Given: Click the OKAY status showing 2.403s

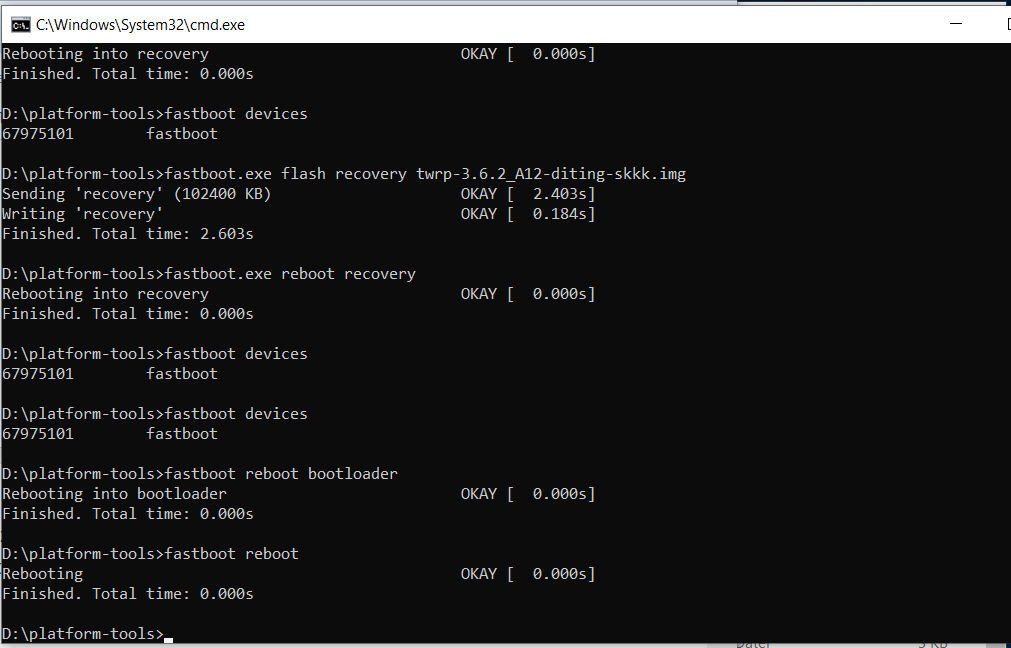Looking at the screenshot, I should coord(527,194).
